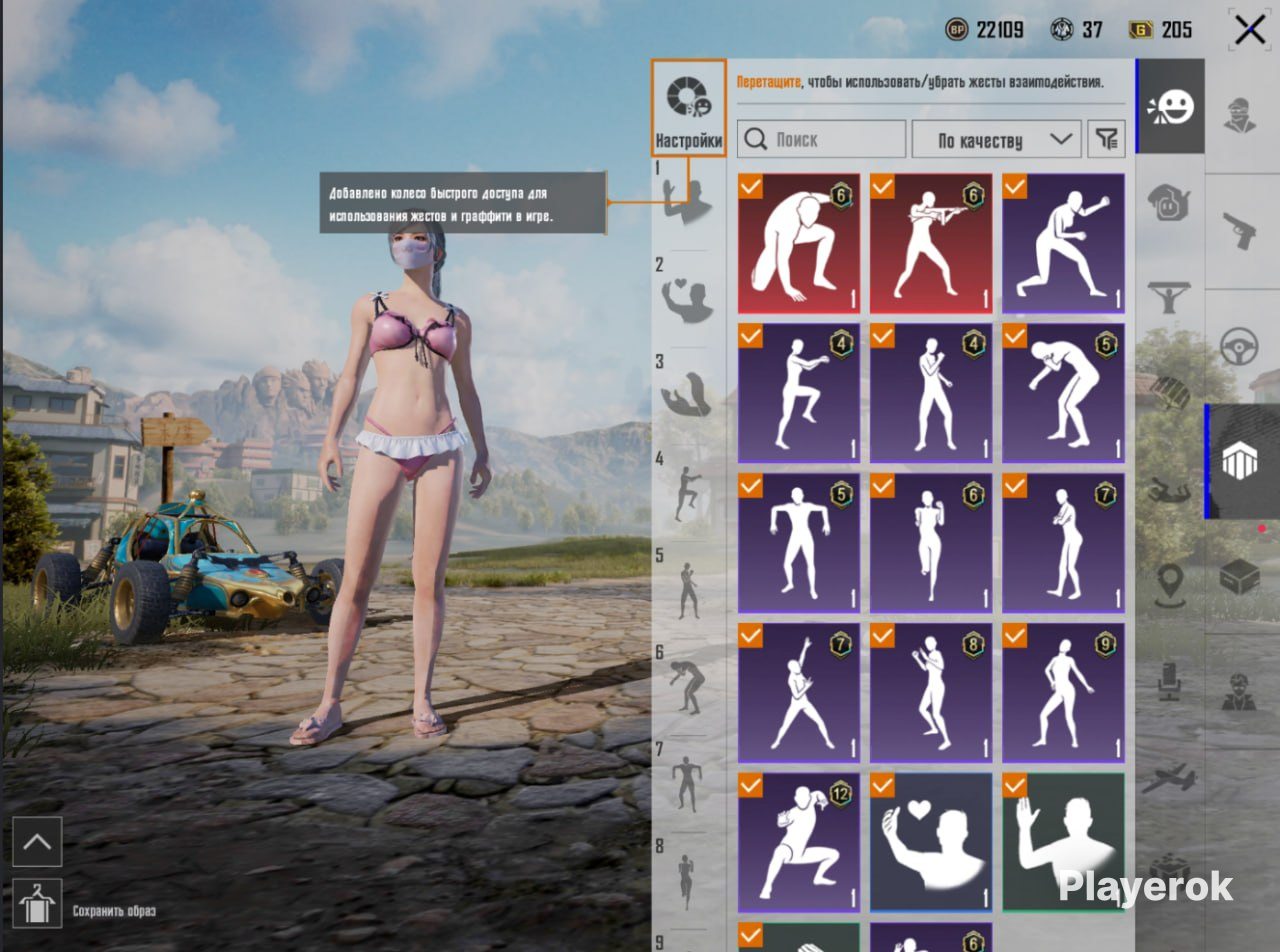Select the white striped crate category tab

coord(1242,461)
